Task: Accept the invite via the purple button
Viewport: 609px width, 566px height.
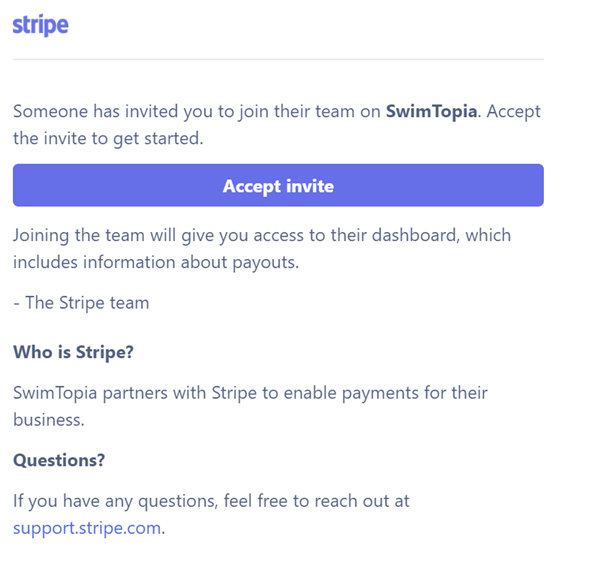Action: [x=278, y=185]
